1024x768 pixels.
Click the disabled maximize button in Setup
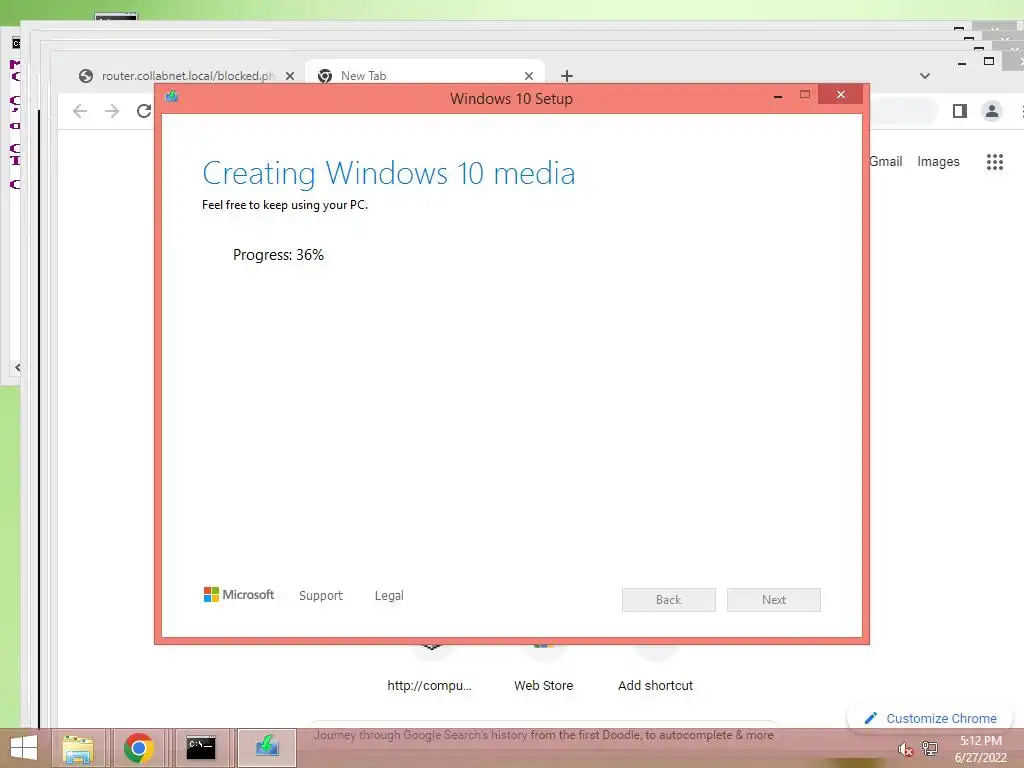[805, 95]
